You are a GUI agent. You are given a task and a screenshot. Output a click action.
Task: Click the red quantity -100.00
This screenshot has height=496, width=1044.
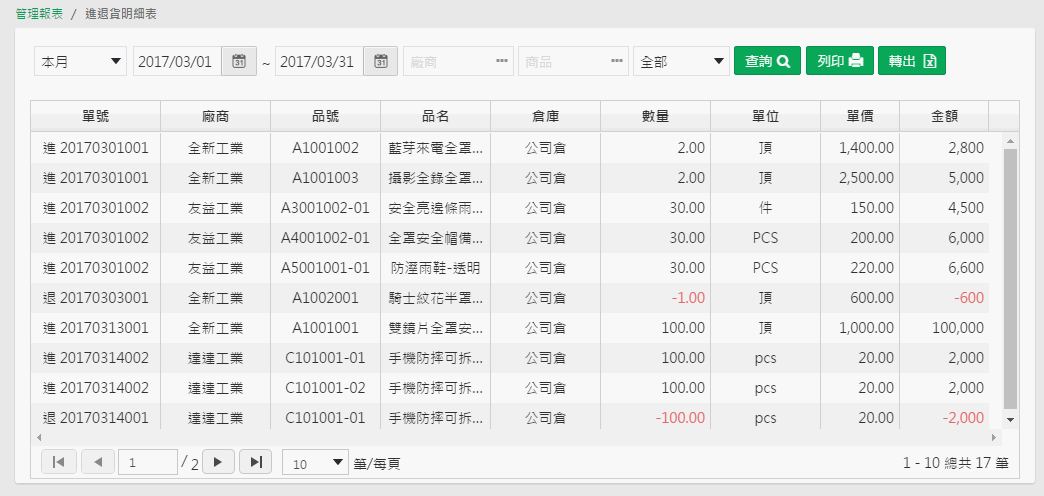coord(680,418)
